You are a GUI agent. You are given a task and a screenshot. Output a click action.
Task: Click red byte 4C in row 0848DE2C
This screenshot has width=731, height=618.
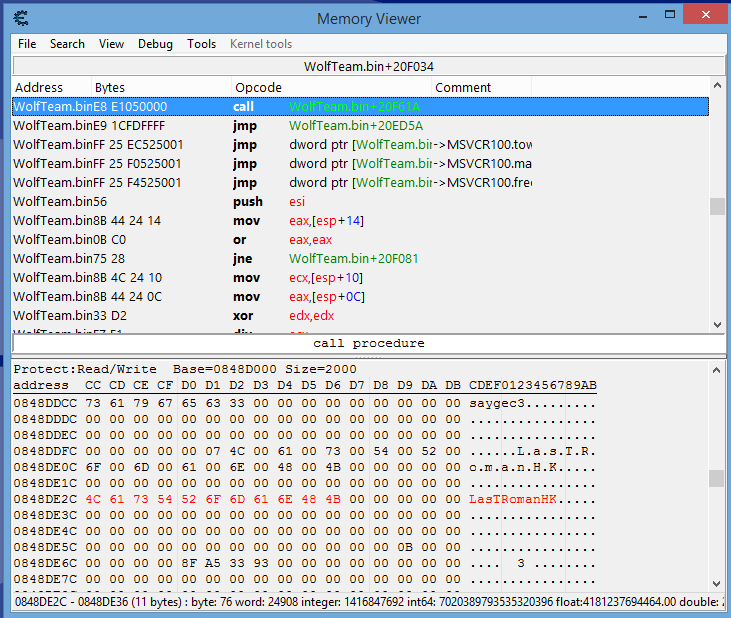coord(93,499)
